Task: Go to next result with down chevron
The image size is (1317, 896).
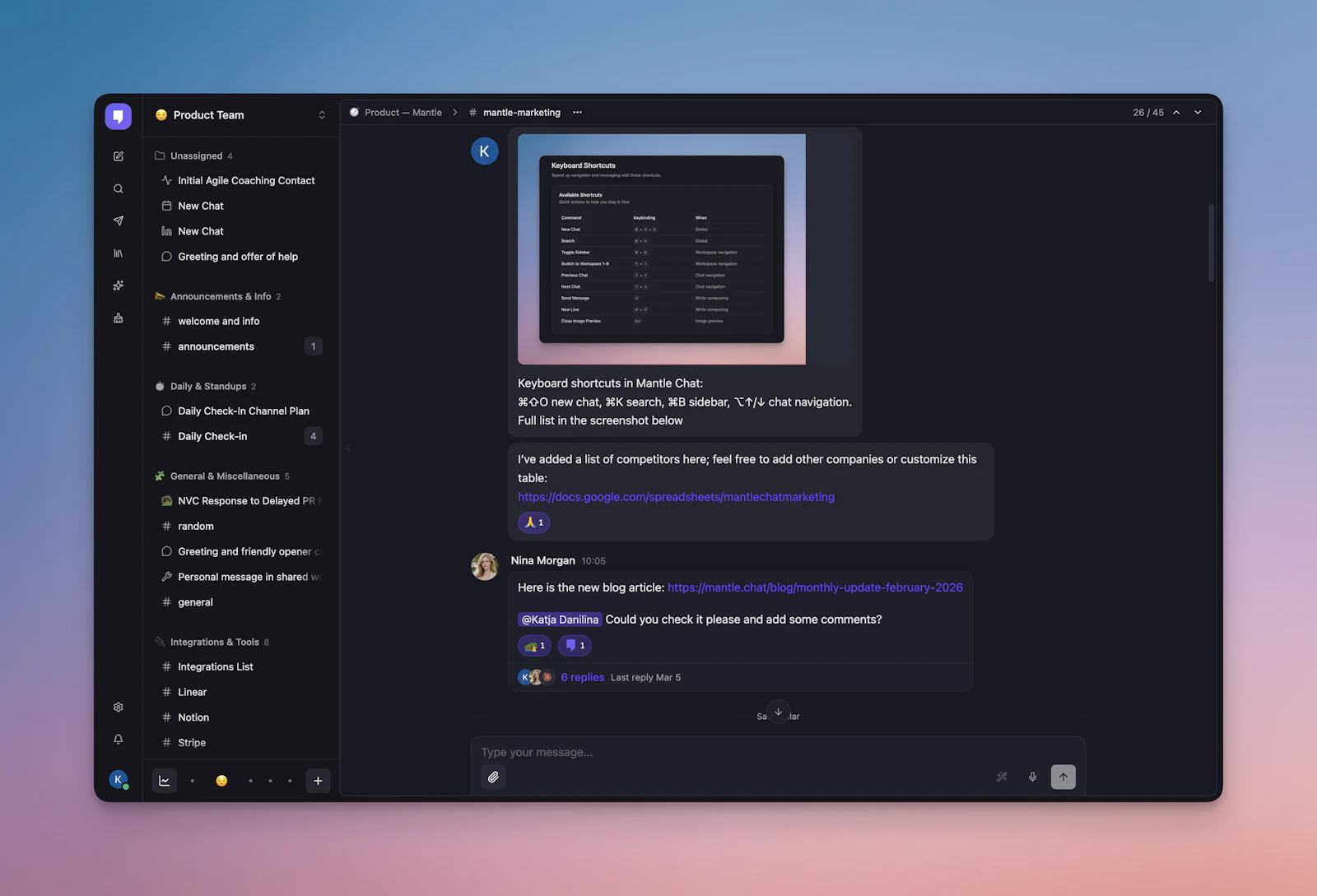Action: pos(1198,113)
